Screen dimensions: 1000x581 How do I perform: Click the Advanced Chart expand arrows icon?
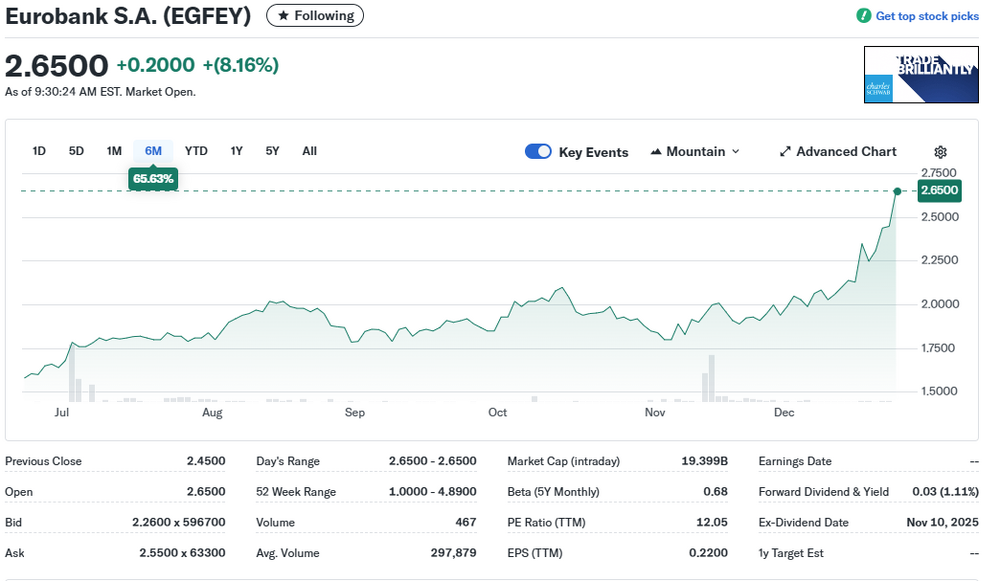(x=785, y=152)
